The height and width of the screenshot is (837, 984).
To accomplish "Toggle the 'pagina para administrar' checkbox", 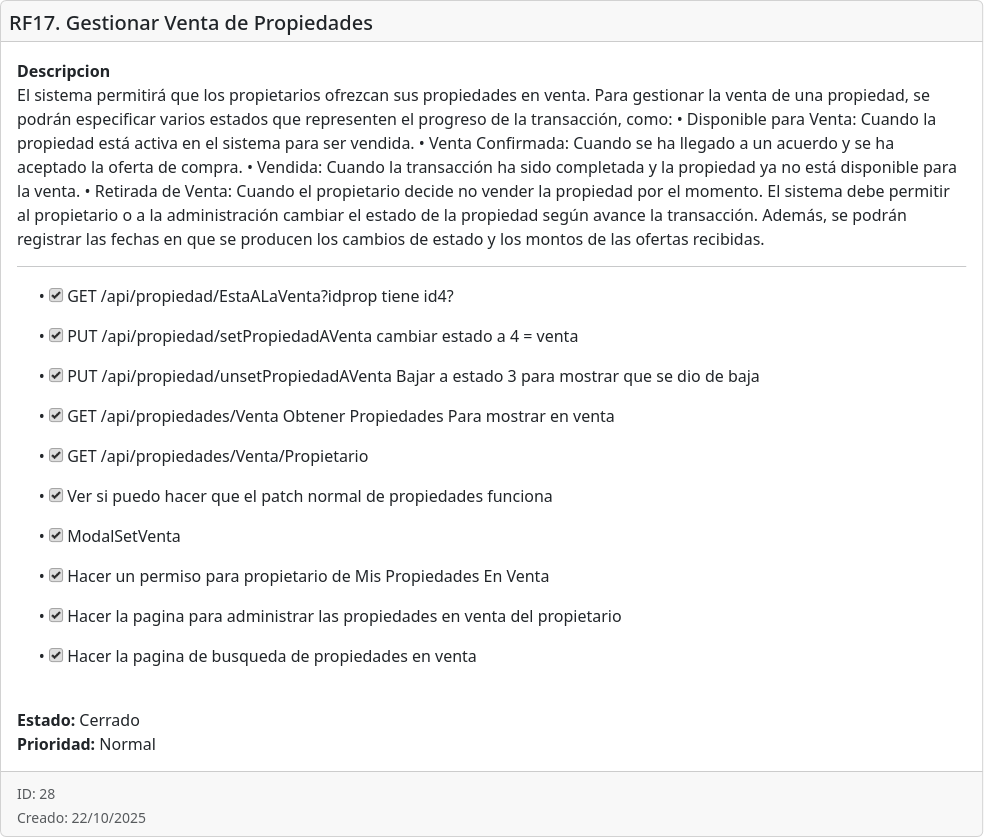I will point(56,616).
